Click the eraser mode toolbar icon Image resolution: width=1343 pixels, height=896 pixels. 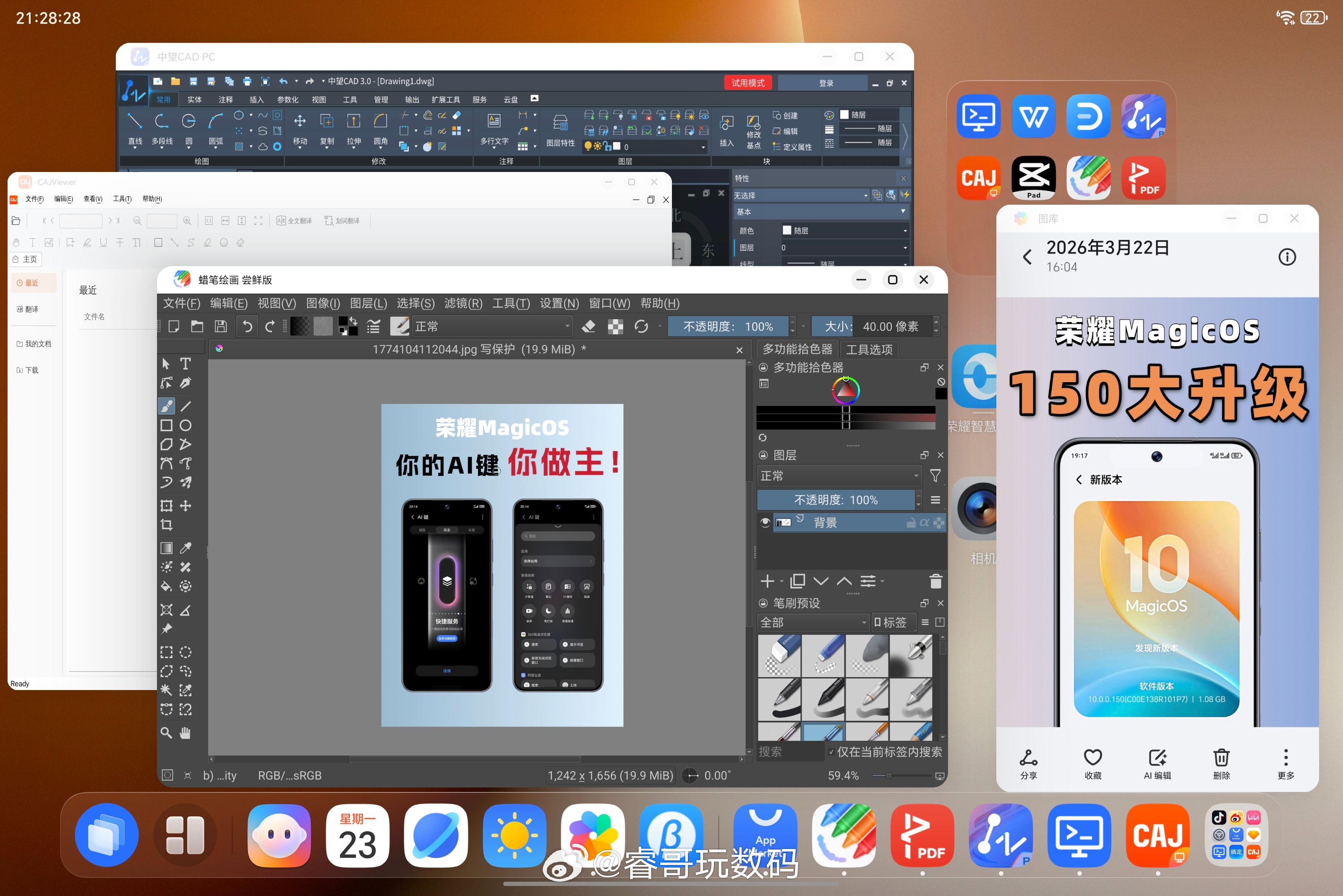click(588, 326)
